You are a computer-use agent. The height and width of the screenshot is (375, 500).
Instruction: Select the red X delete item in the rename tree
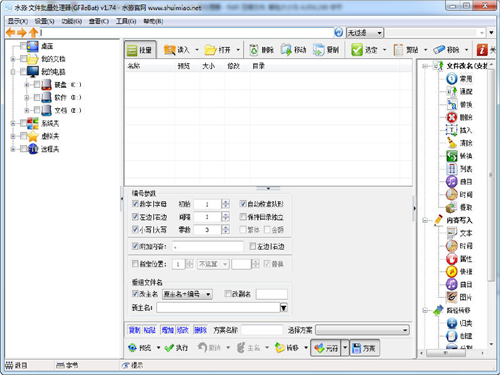[452, 117]
